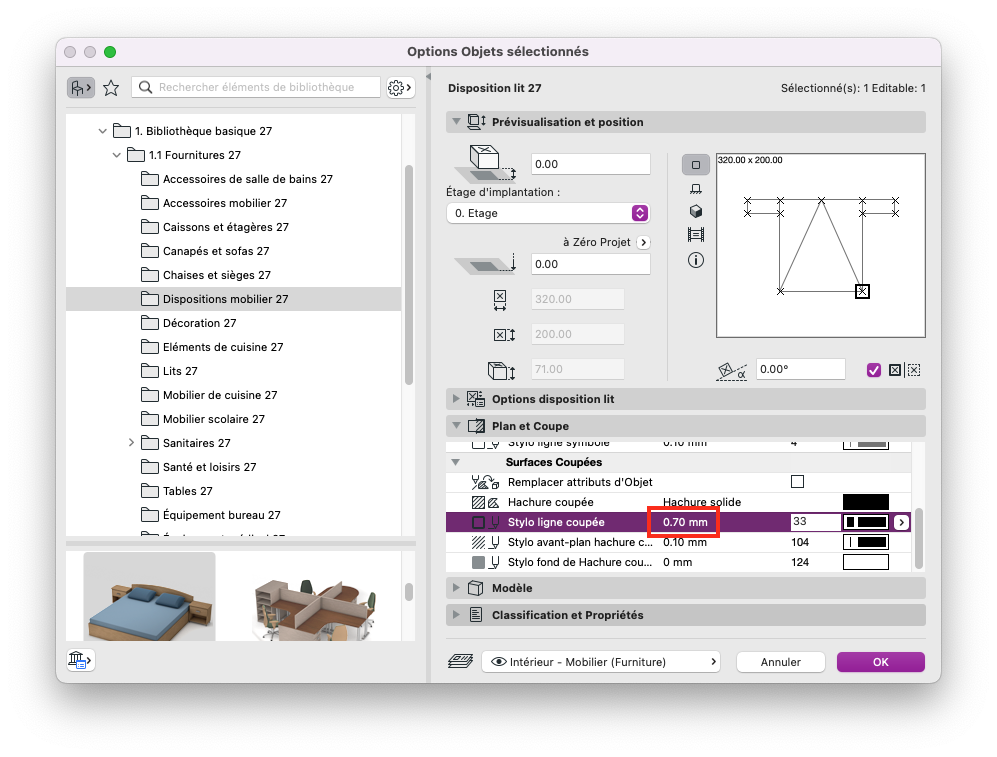The width and height of the screenshot is (997, 757).
Task: Collapse the 1. Bibliothèque basique 27 folder
Action: click(x=102, y=131)
